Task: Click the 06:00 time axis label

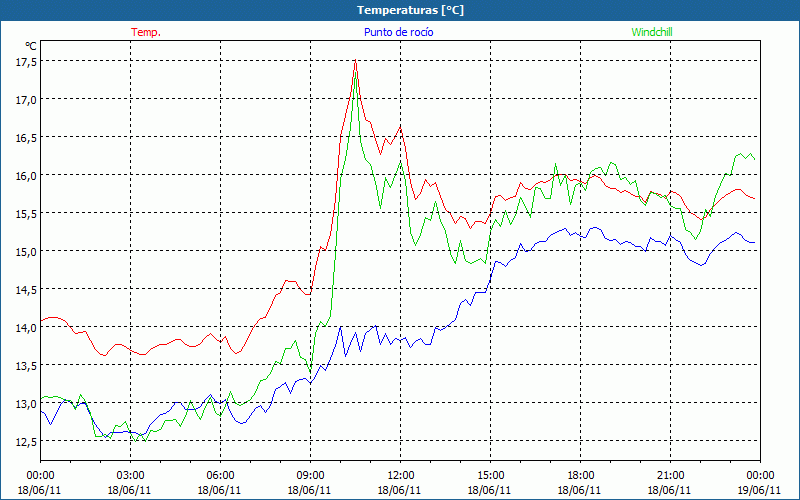Action: point(220,476)
